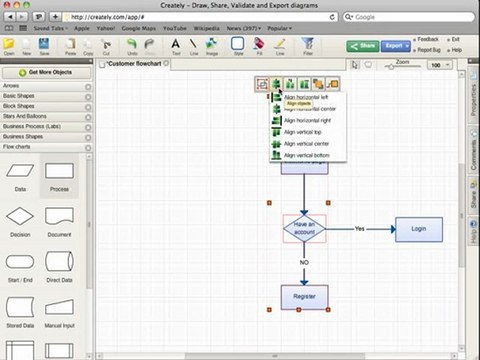Open the Feedback link
The image size is (480, 360).
coord(428,39)
